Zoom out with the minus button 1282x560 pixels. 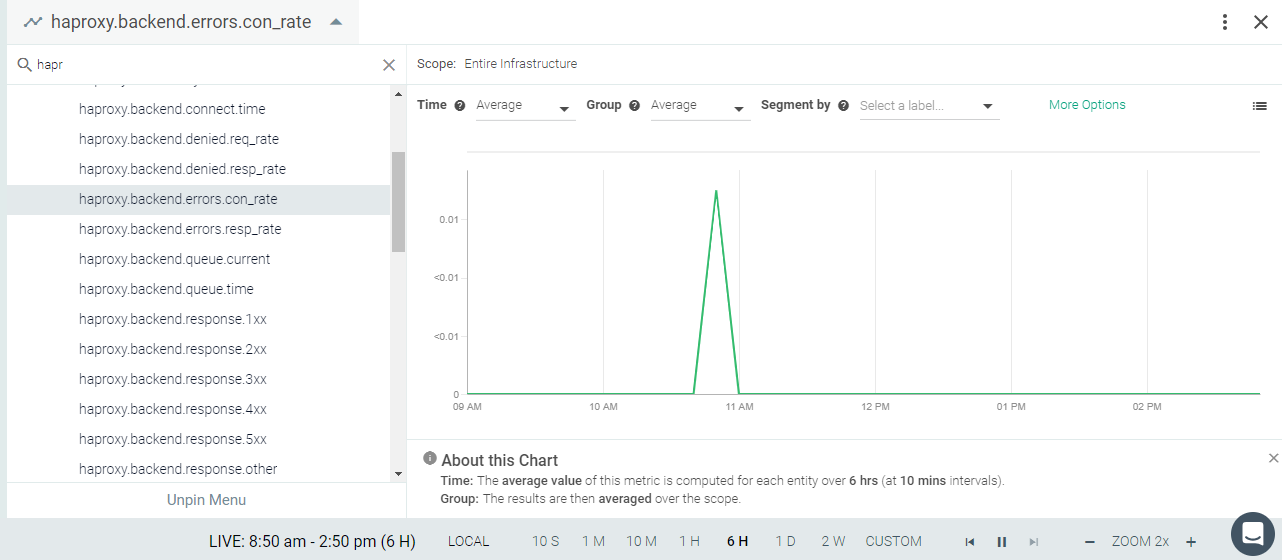(1090, 542)
